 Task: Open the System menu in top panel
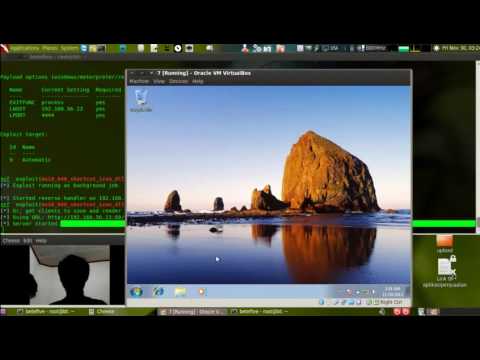(69, 48)
